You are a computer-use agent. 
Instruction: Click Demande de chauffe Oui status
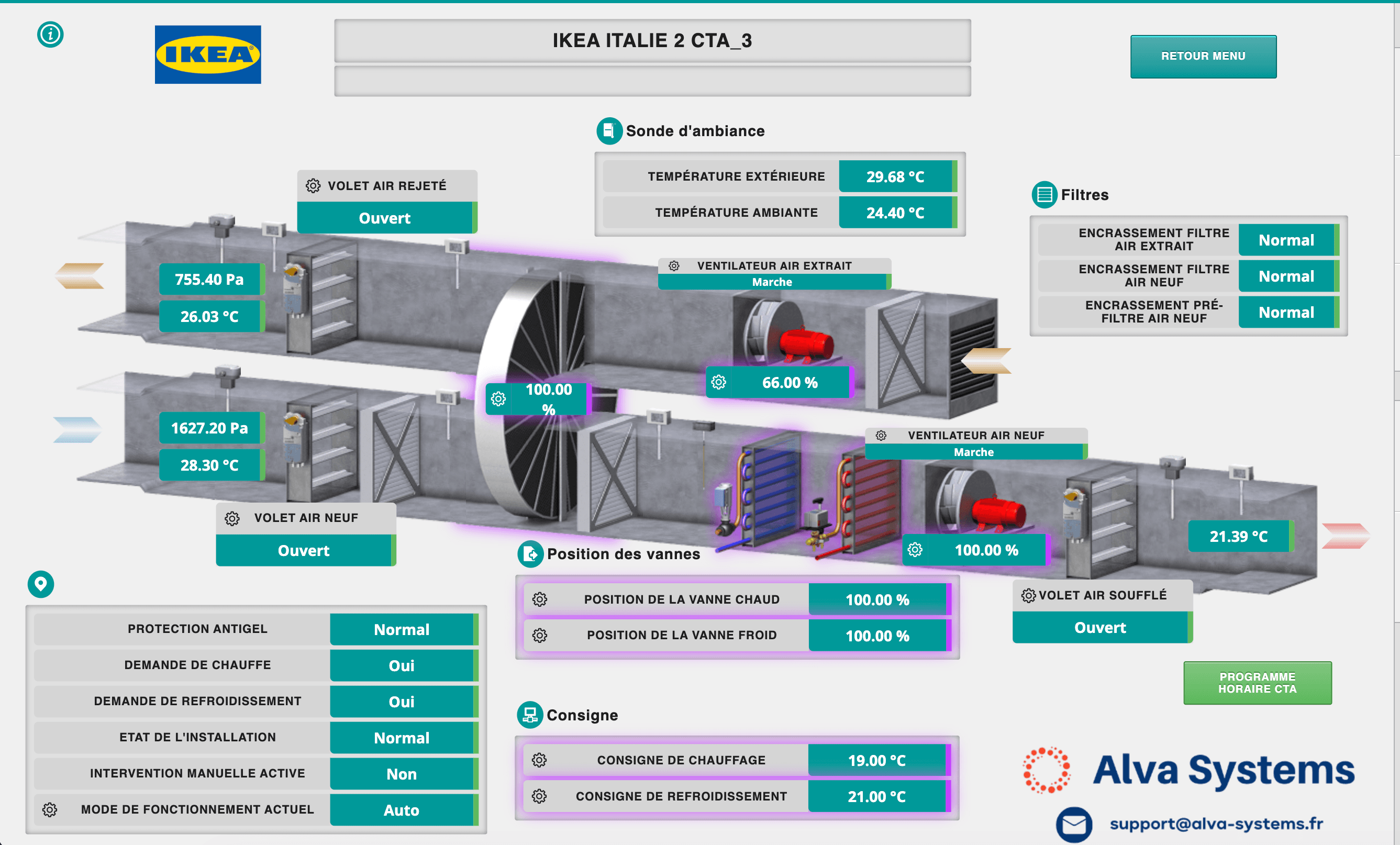pyautogui.click(x=404, y=665)
